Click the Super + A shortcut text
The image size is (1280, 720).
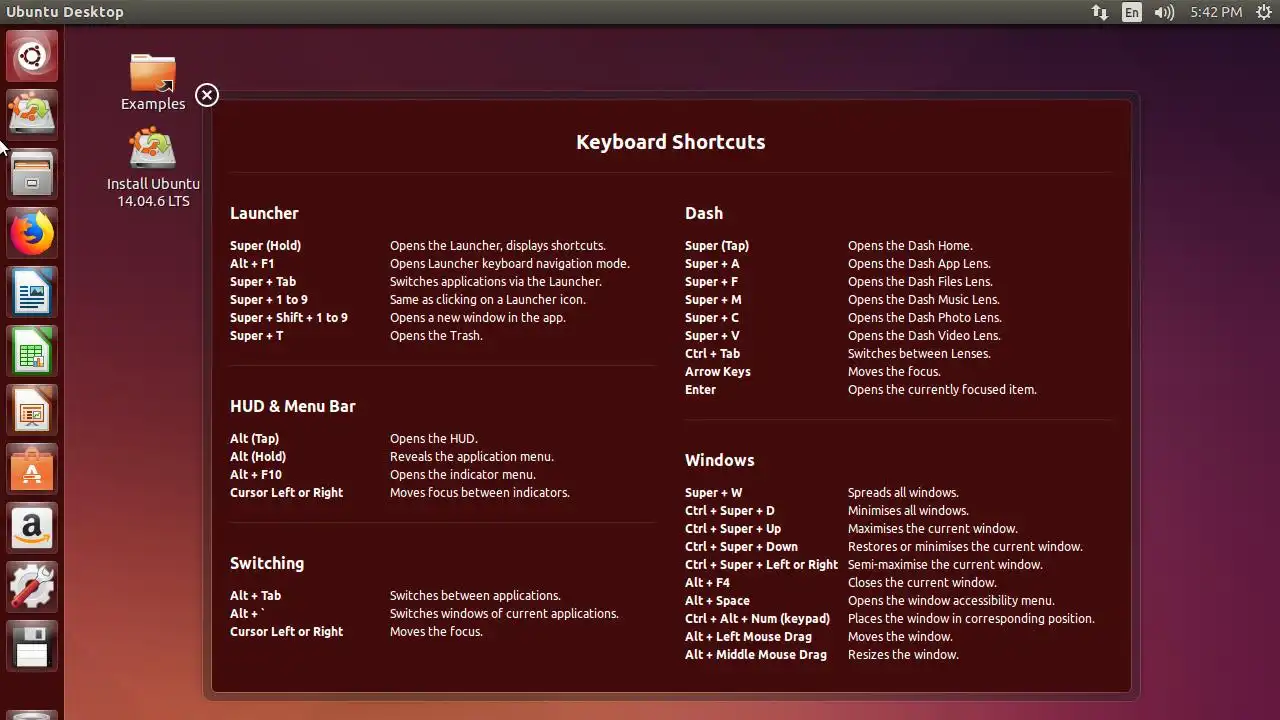pos(712,264)
